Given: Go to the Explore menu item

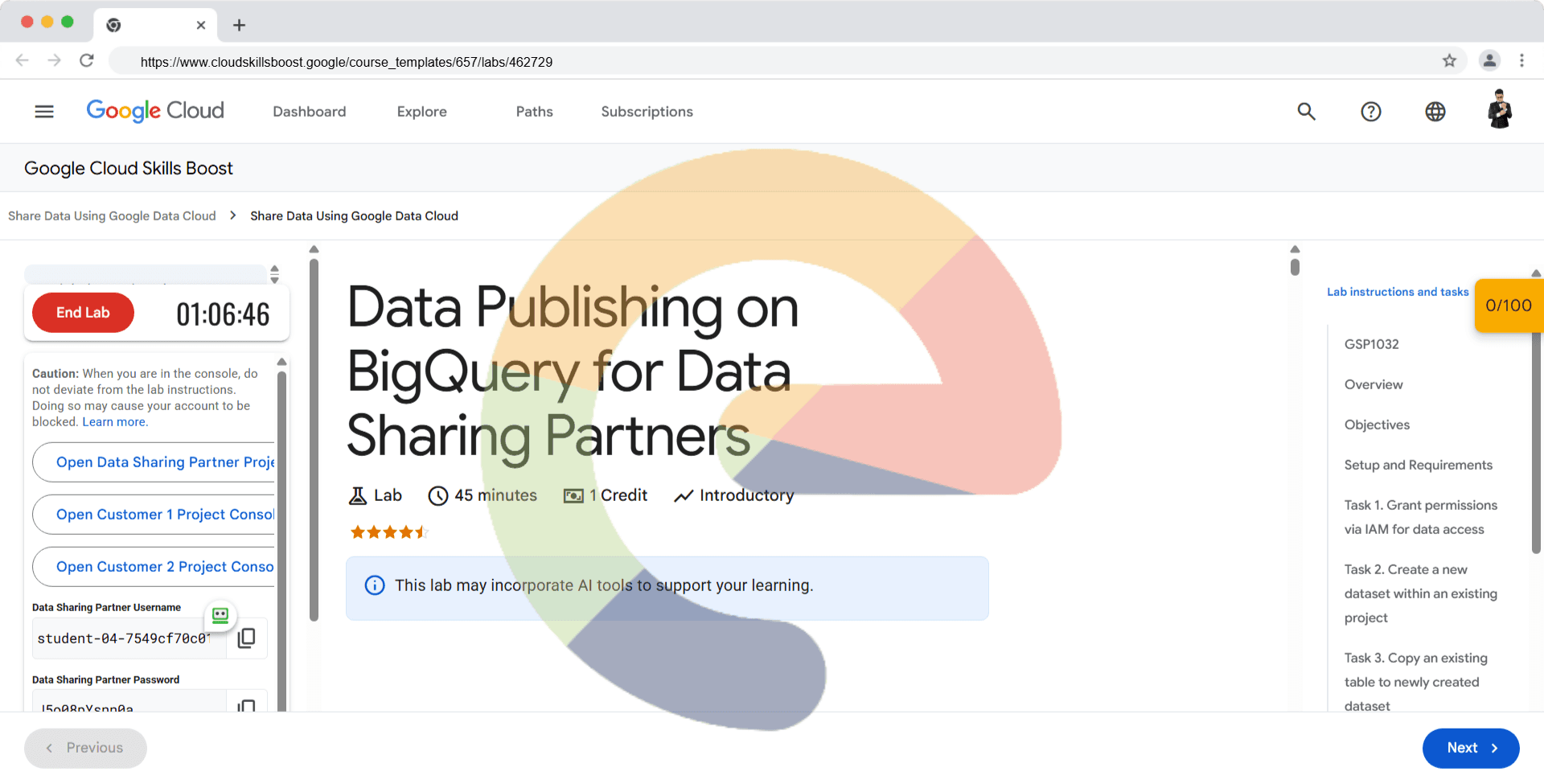Looking at the screenshot, I should pyautogui.click(x=421, y=112).
